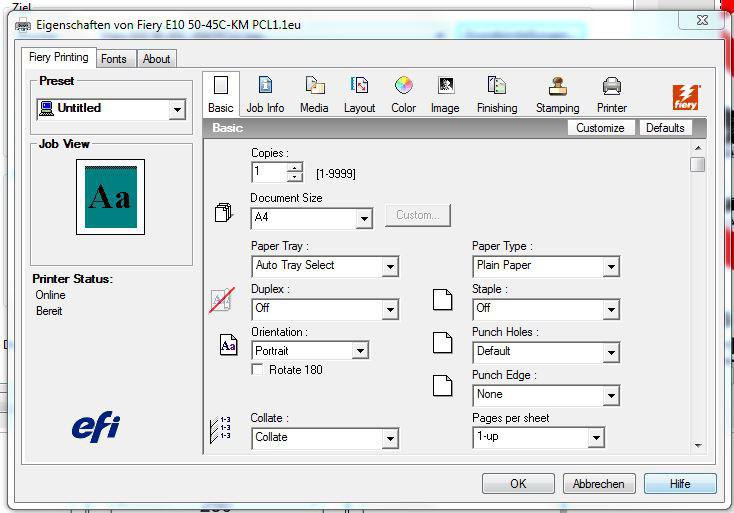
Task: Increase Copies with up spinner arrow
Action: pos(294,168)
